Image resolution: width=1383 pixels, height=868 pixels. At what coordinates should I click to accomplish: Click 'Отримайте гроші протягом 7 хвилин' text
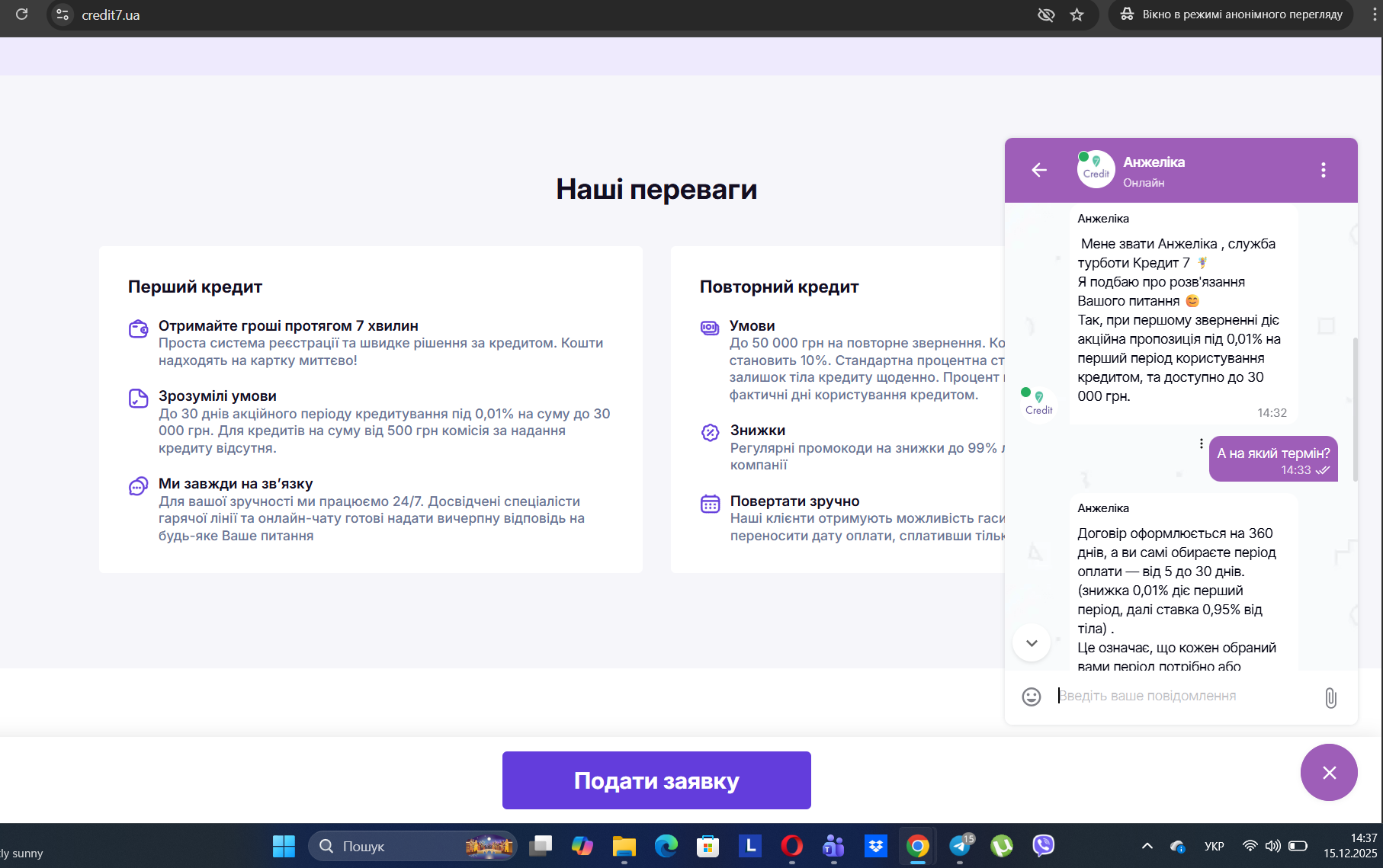point(288,325)
